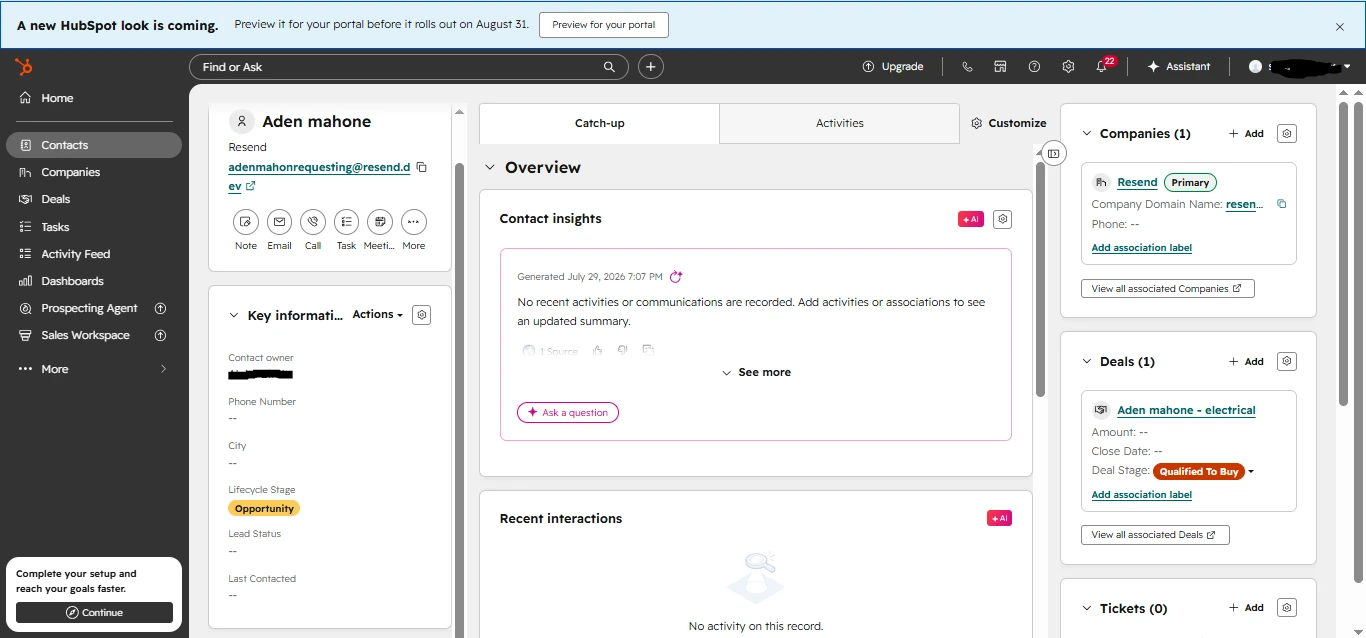This screenshot has height=638, width=1366.
Task: Open the Deal Stage Qualified To Buy dropdown
Action: [1204, 471]
